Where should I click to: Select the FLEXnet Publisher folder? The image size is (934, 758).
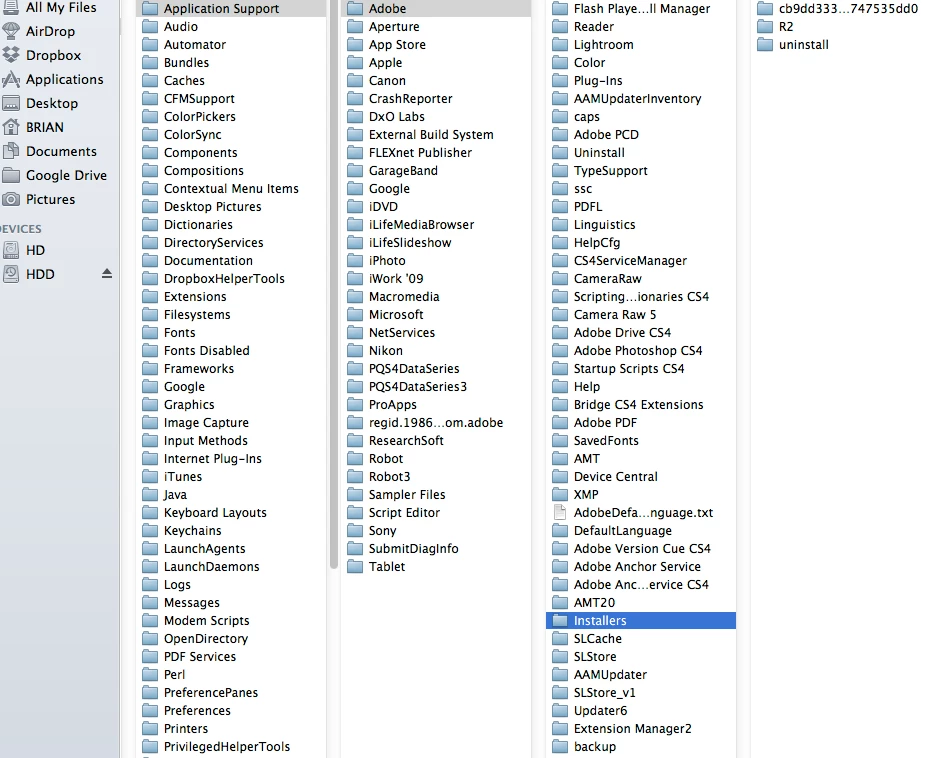click(x=436, y=153)
